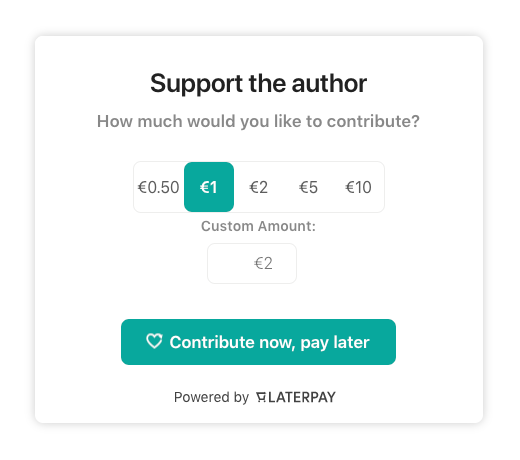The image size is (520, 460).
Task: Click into the Custom Amount input field
Action: [x=252, y=263]
